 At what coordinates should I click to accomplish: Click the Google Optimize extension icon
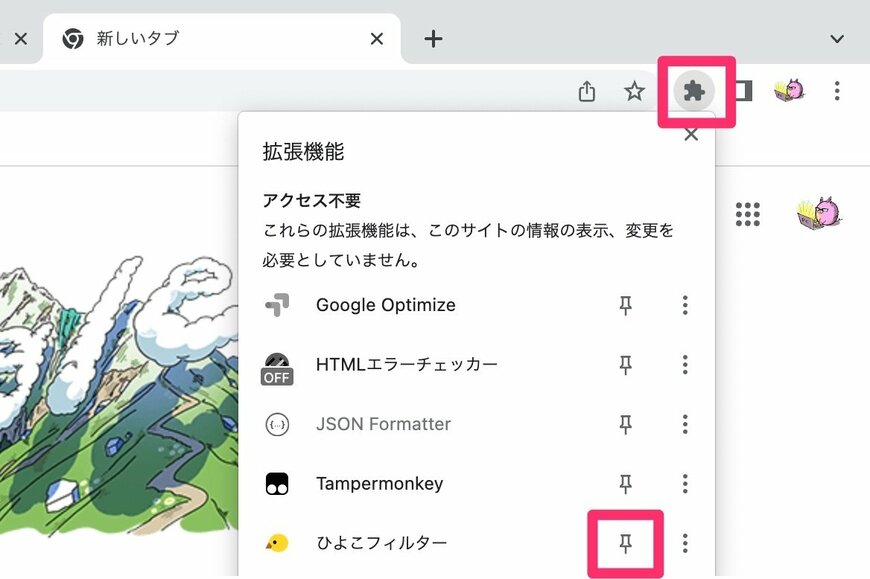[277, 305]
